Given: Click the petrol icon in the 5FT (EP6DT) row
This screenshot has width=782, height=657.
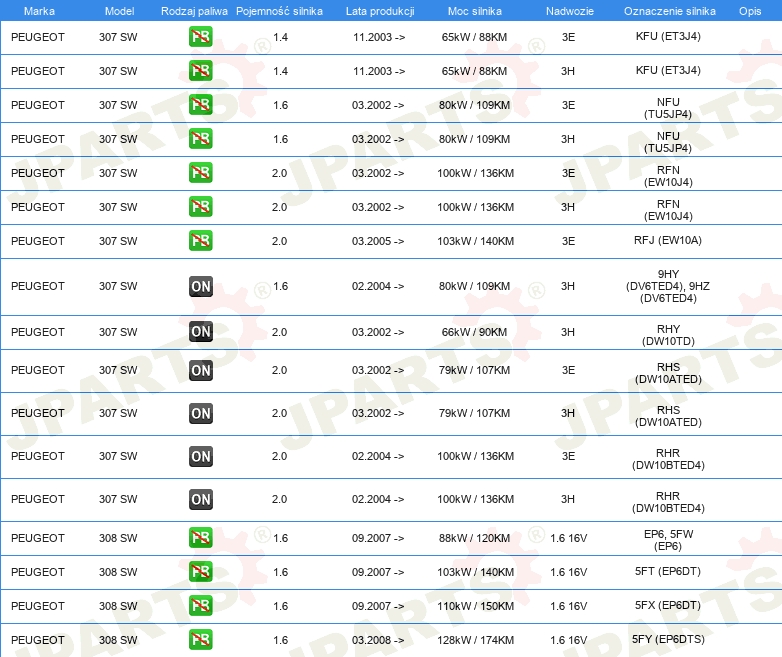Looking at the screenshot, I should point(200,572).
